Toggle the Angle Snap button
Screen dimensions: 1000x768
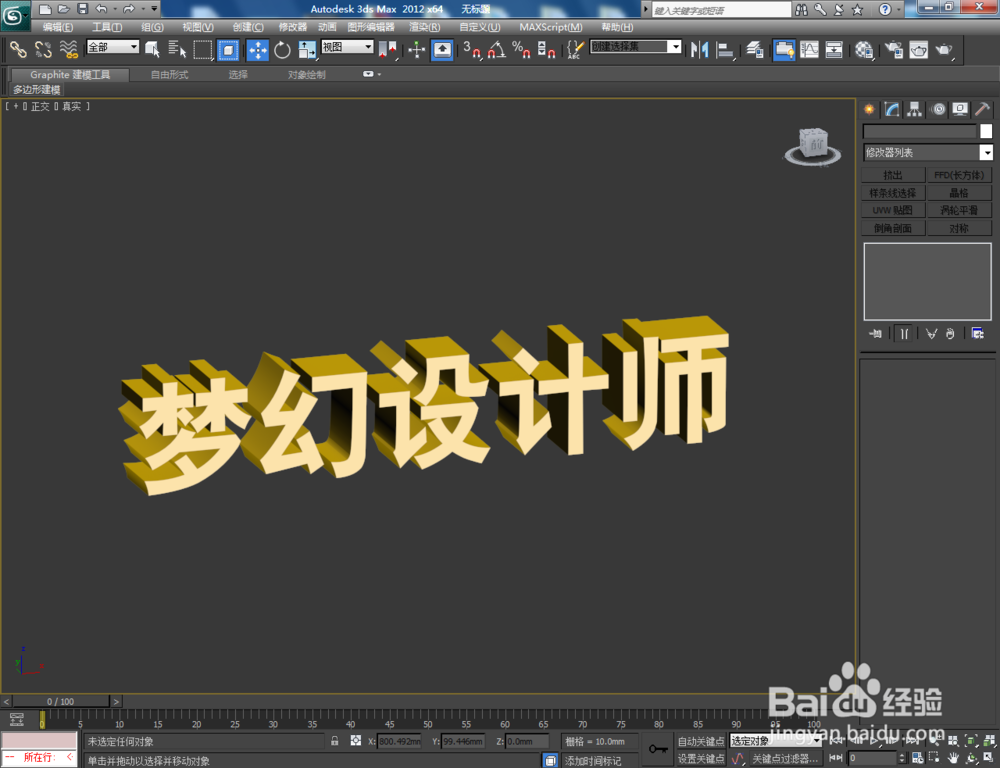(x=497, y=49)
